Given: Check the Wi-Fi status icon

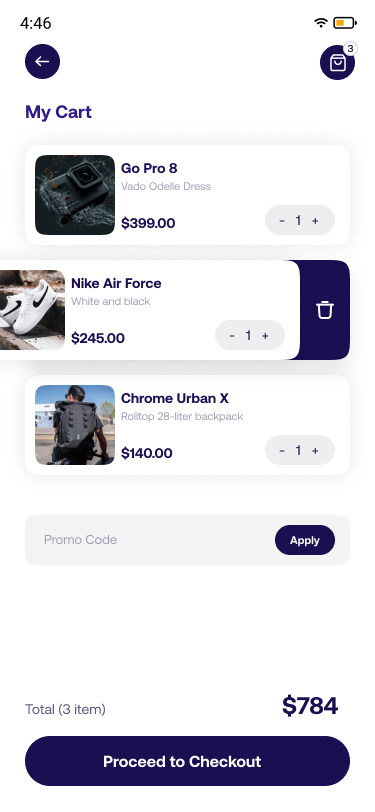Looking at the screenshot, I should (x=321, y=23).
